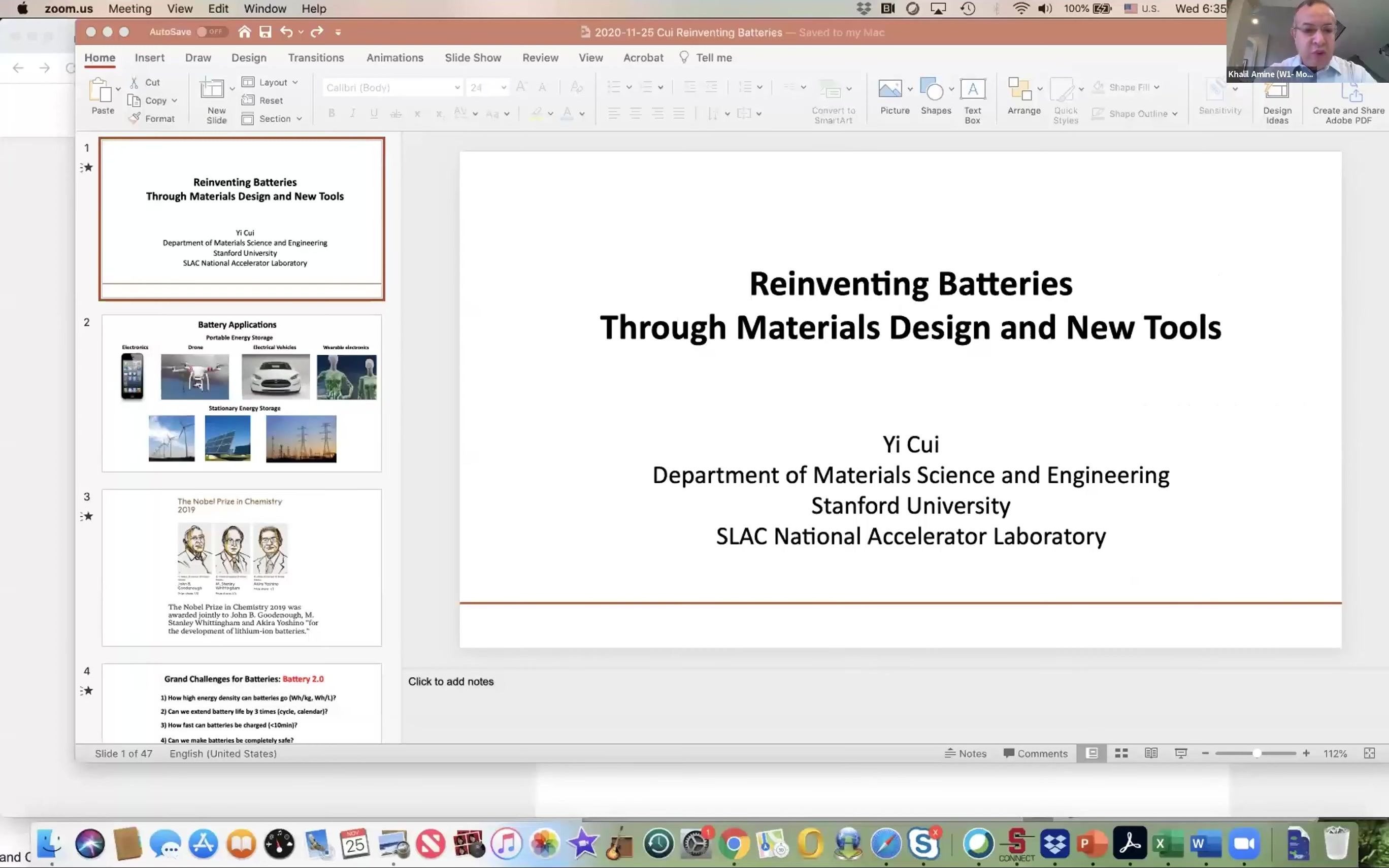
Task: Click the Undo arrow icon
Action: (286, 32)
